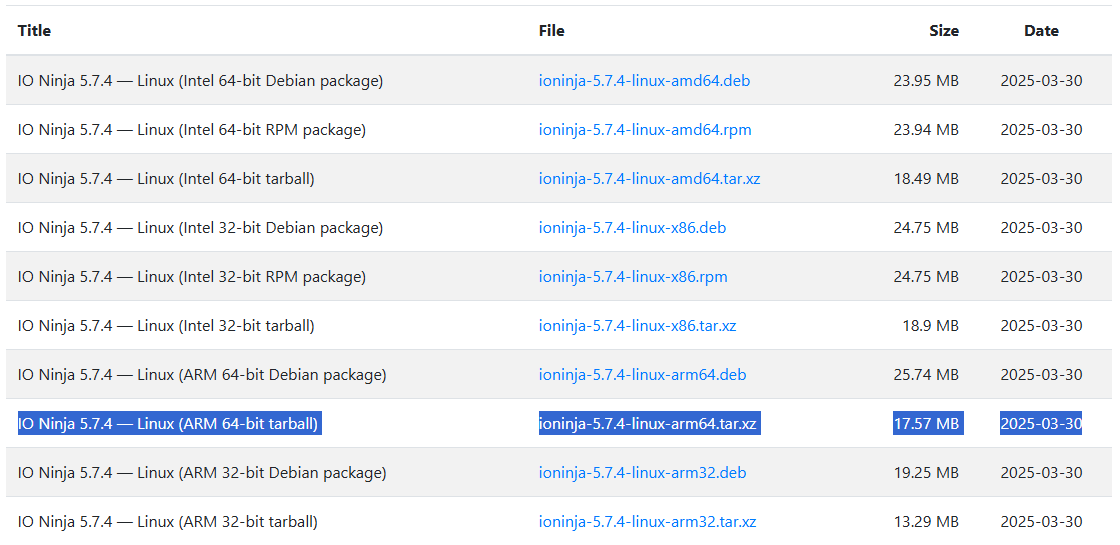Open ioninja-5.7.4-linux-x86.tar.xz link
The width and height of the screenshot is (1120, 545).
coord(637,326)
